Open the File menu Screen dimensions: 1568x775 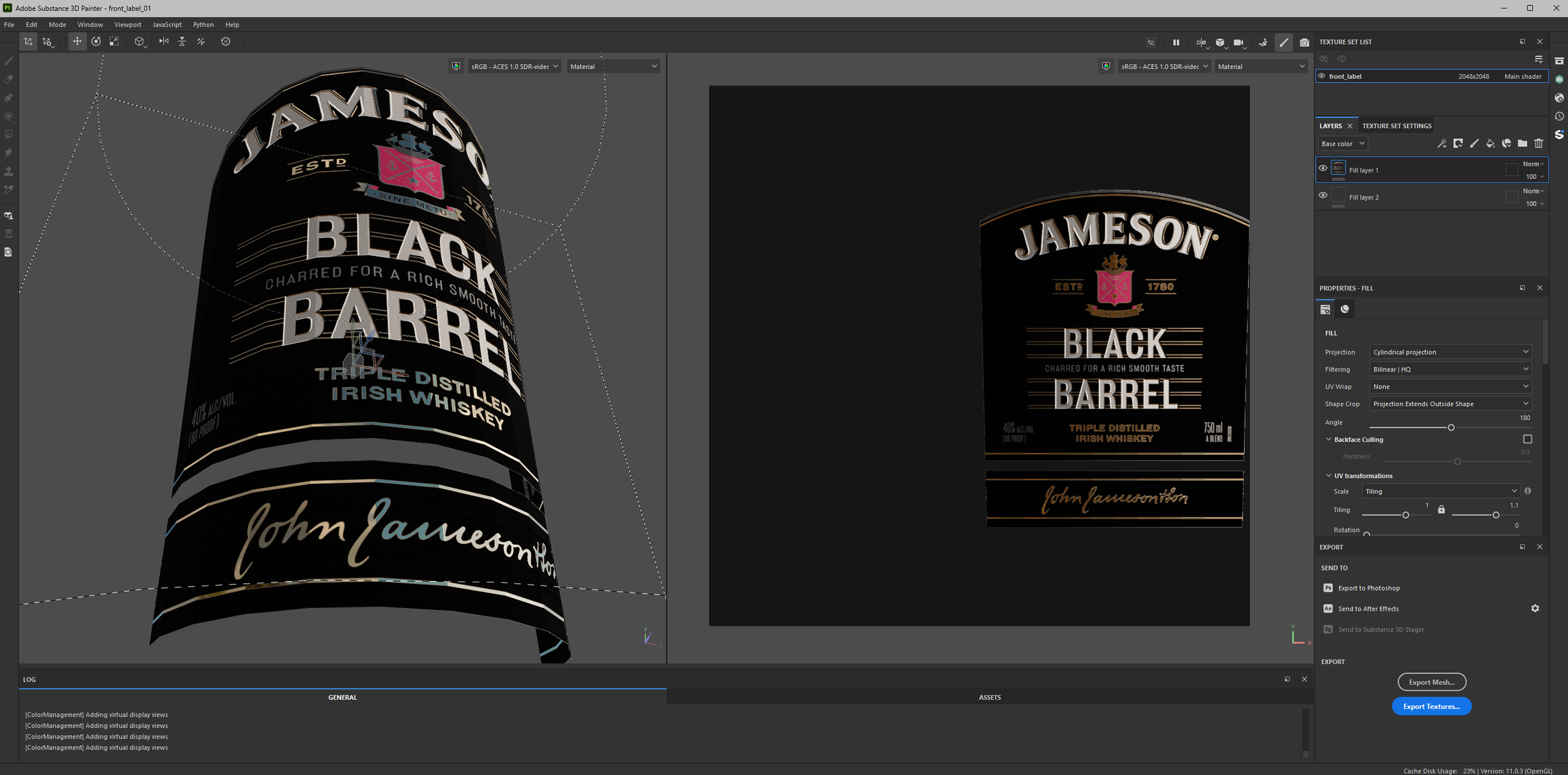tap(9, 24)
